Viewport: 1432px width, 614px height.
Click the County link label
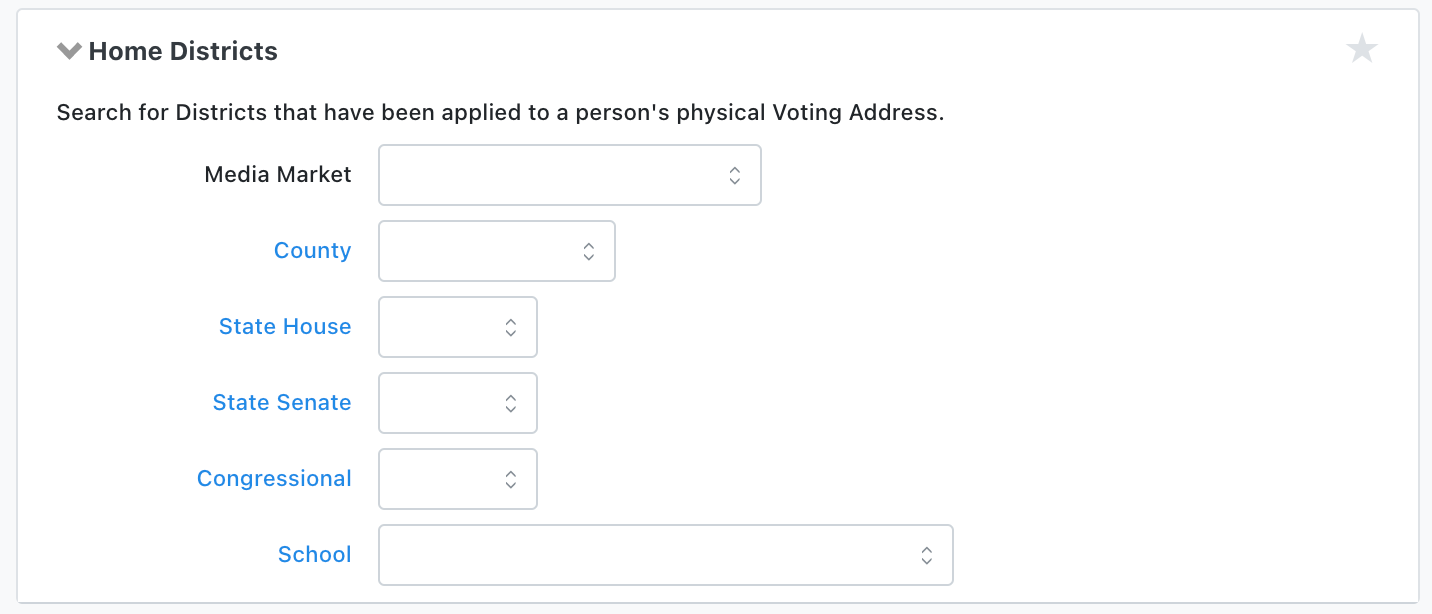(x=312, y=251)
